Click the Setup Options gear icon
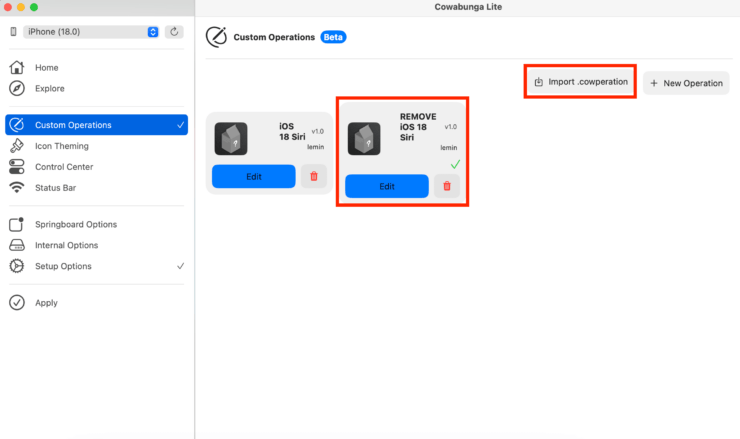740x439 pixels. coord(17,266)
